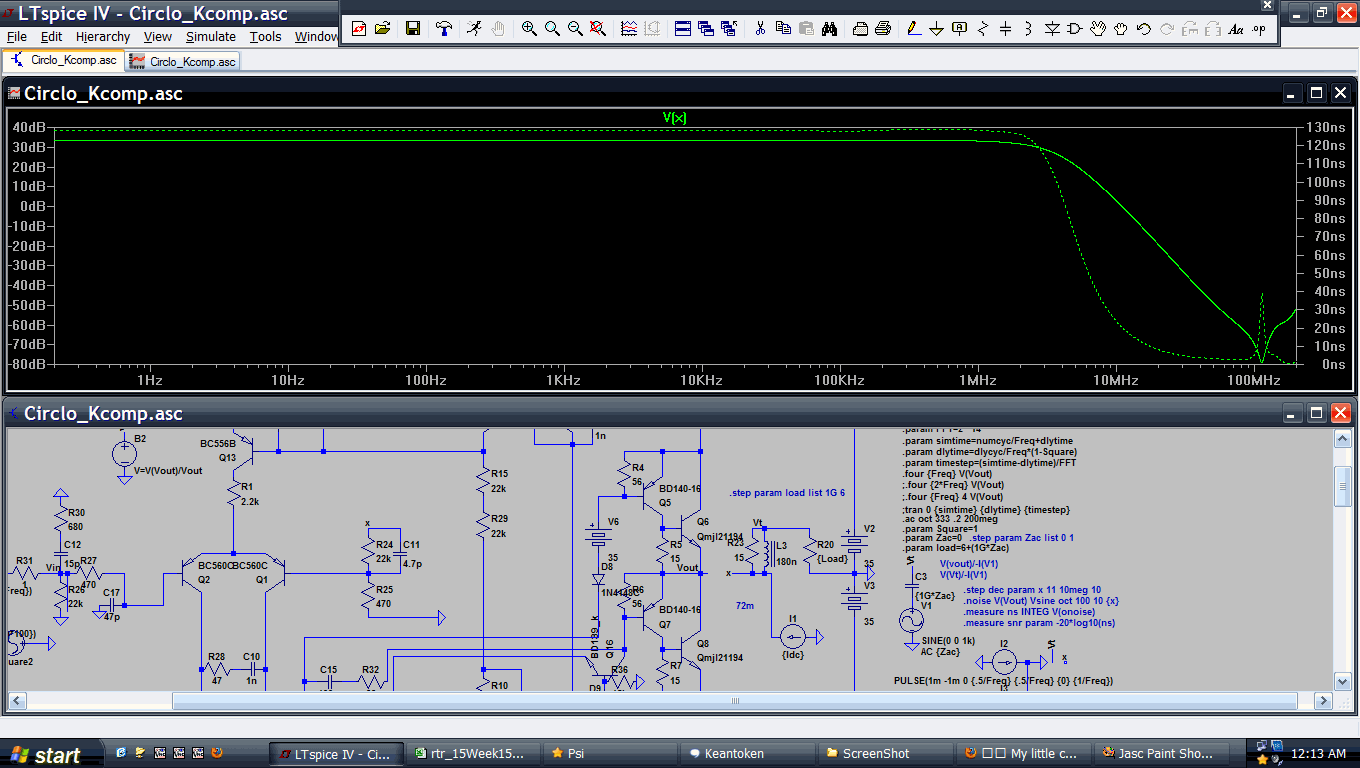Screen dimensions: 1360x768
Task: Maximize the schematic pane
Action: 1317,413
